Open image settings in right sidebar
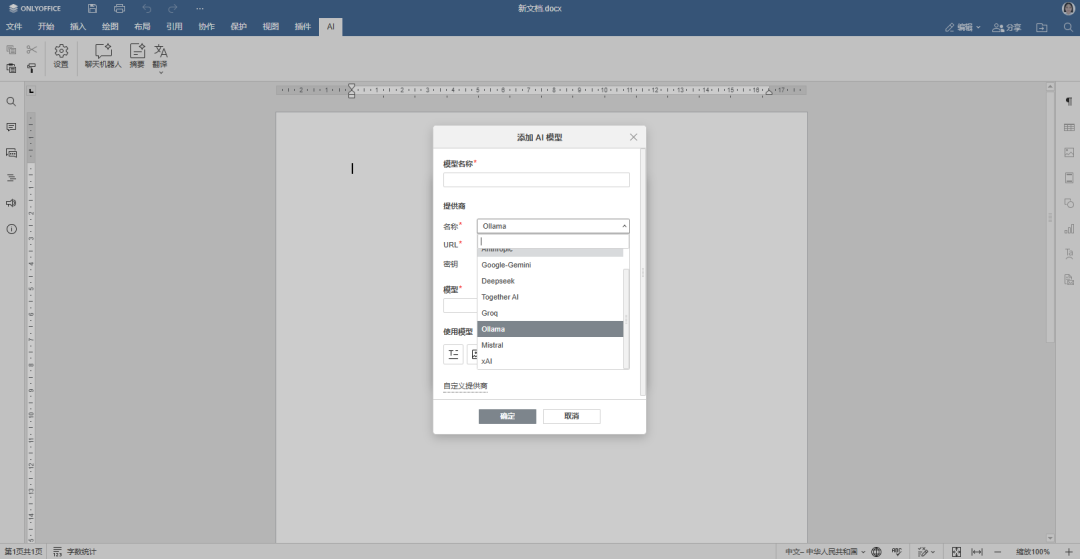1080x559 pixels. pos(1069,153)
